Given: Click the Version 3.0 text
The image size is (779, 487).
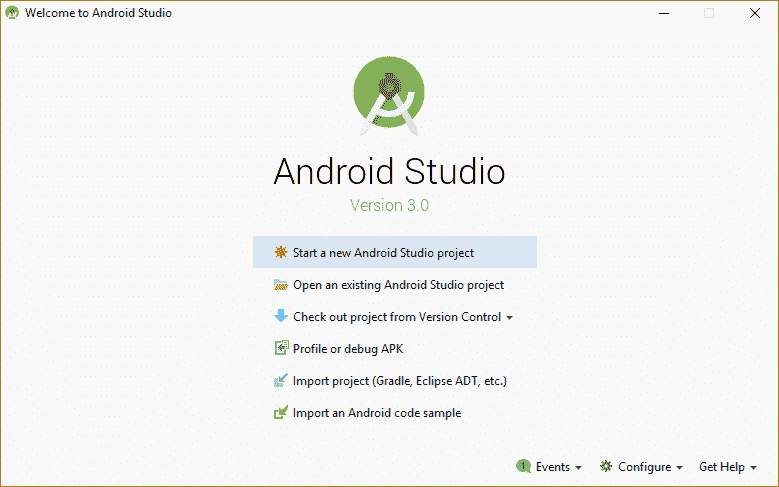Looking at the screenshot, I should pyautogui.click(x=389, y=205).
